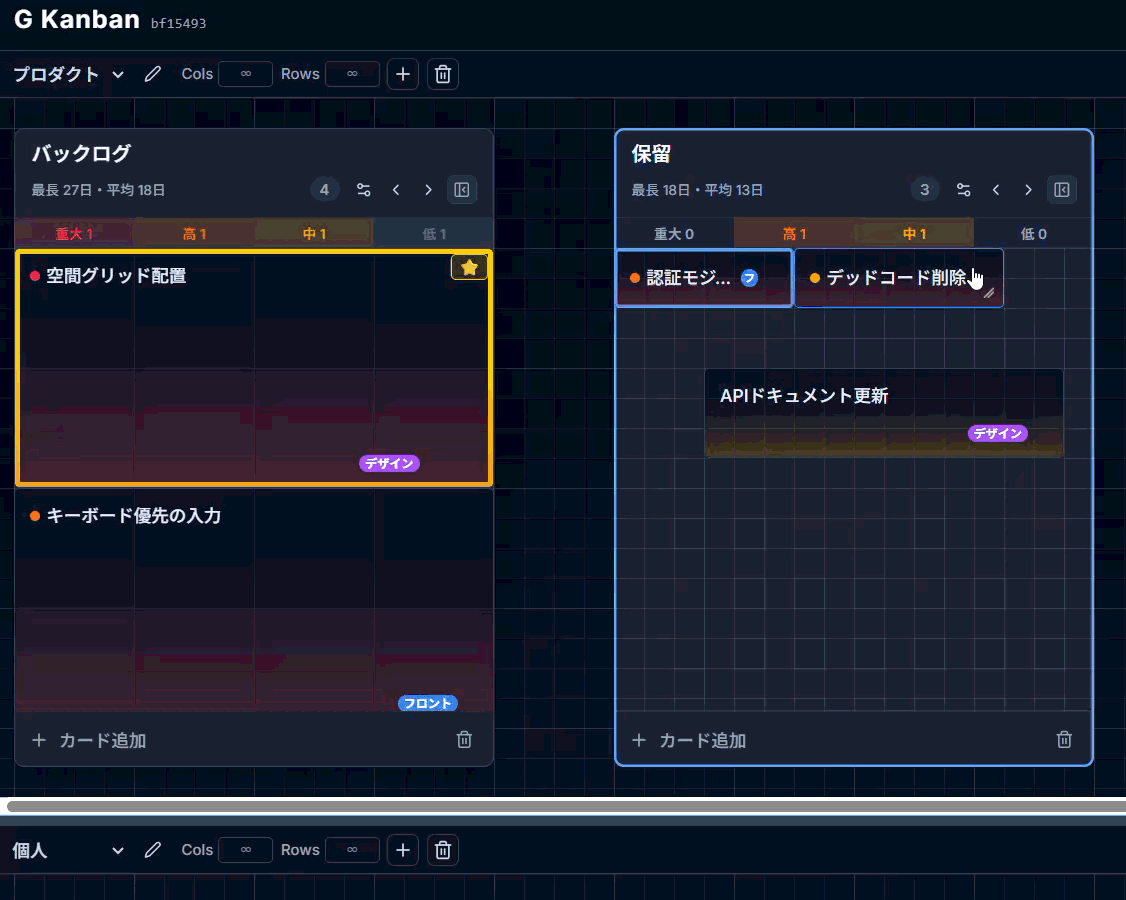Move バックログ column left with chevron
The width and height of the screenshot is (1126, 900).
click(396, 190)
